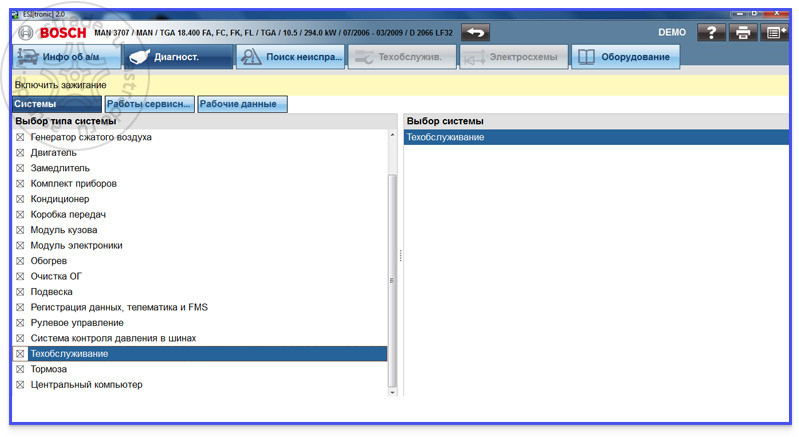Open the Техобслужив. tab
This screenshot has height=437, width=799.
pyautogui.click(x=402, y=57)
